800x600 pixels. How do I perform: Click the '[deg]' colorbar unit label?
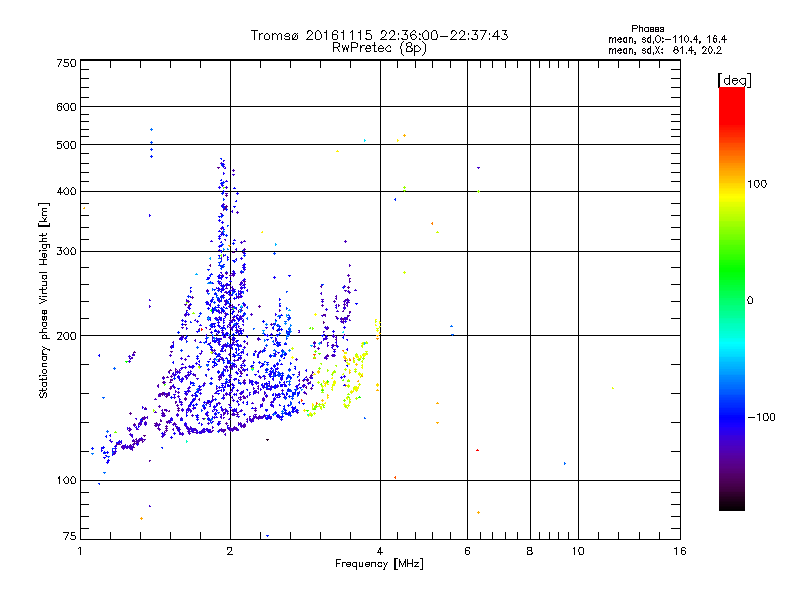point(734,80)
